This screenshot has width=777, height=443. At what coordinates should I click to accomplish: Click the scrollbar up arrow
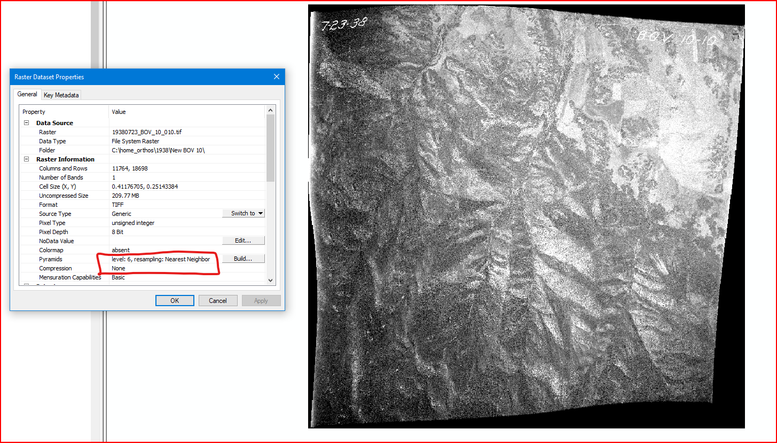[x=270, y=111]
